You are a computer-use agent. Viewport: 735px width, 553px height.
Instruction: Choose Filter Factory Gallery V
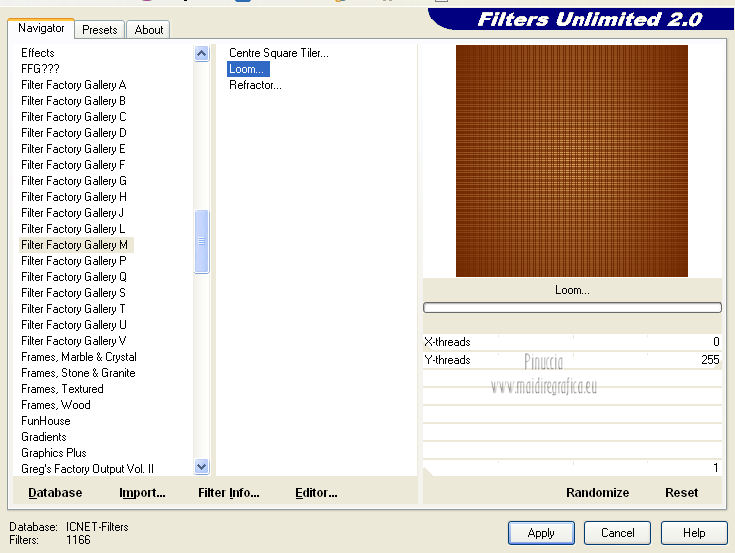coord(74,341)
